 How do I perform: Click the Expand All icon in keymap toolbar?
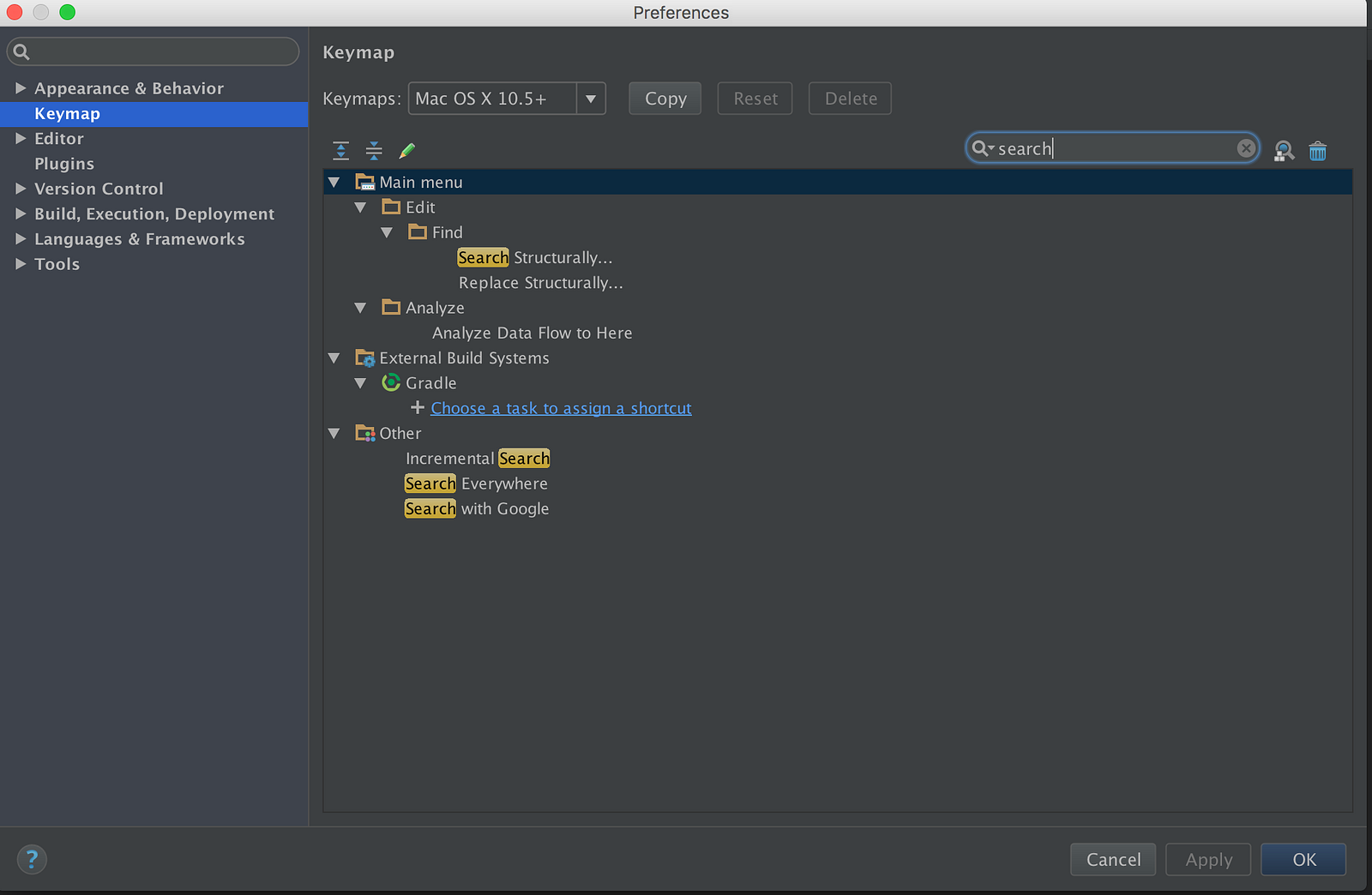[340, 151]
